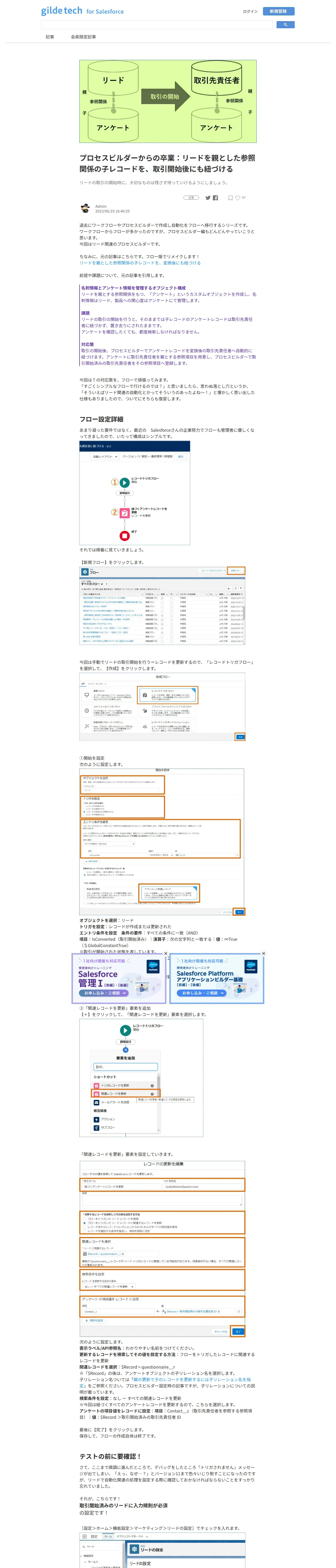This screenshot has height=1568, width=336.
Task: Click the gilde tech for Salesforce logo
Action: coord(82,11)
